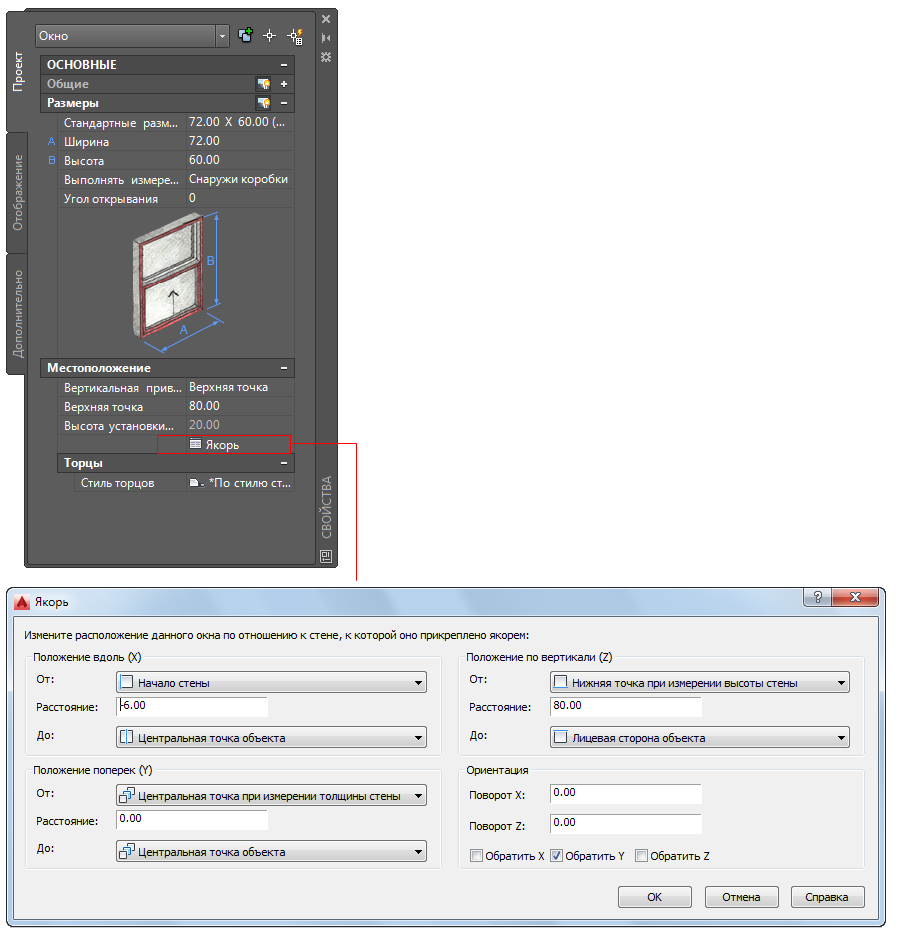Collapse the Местоположение section

click(x=284, y=368)
